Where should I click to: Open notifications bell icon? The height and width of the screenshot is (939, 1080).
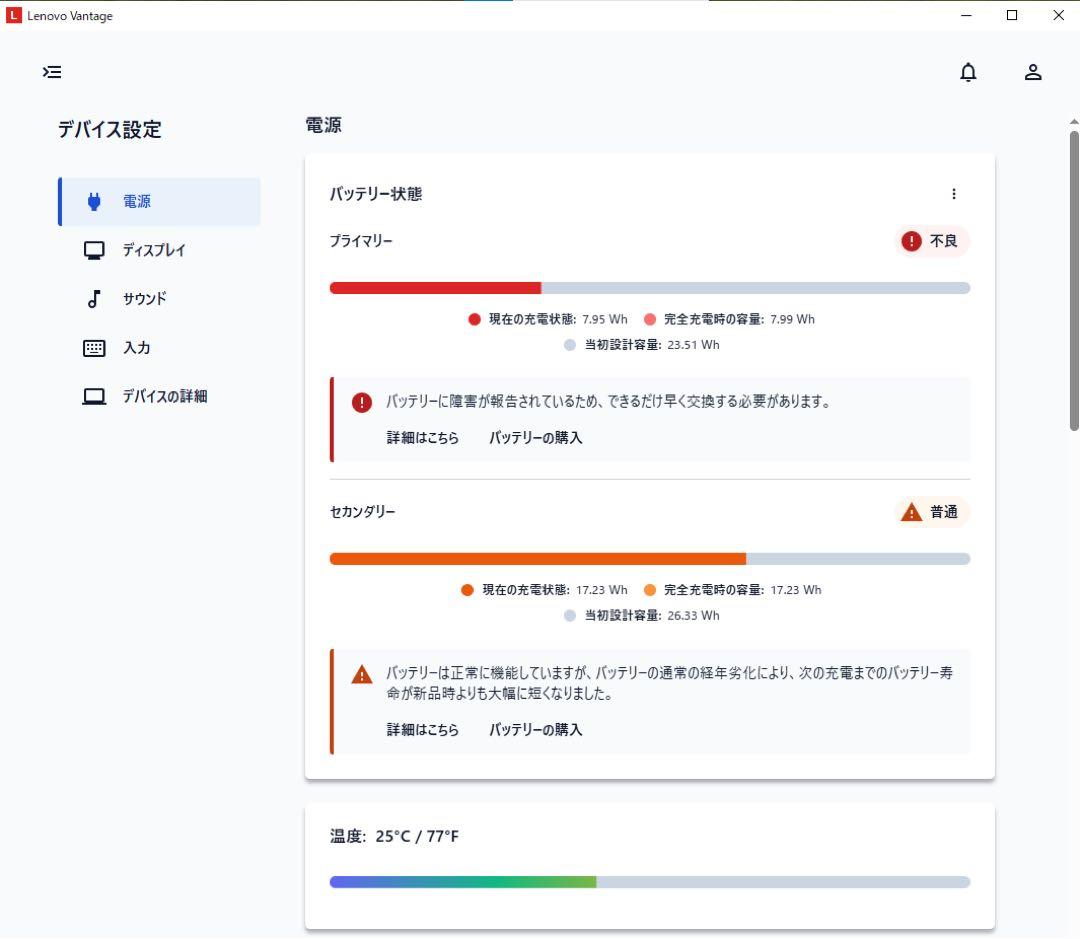(968, 72)
